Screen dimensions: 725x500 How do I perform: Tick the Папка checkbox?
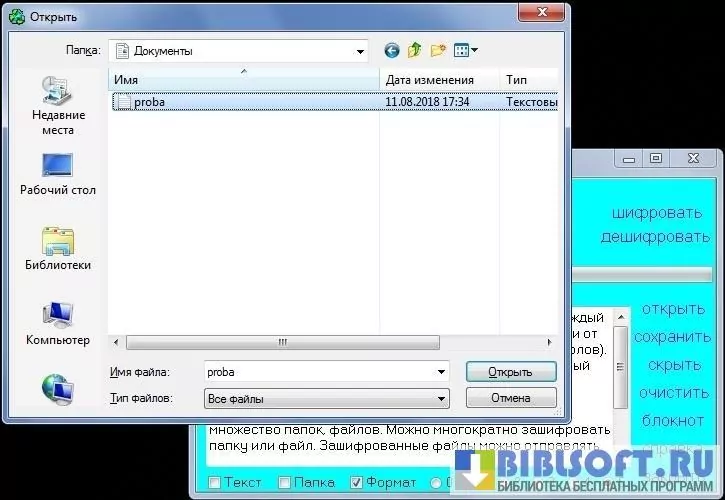point(285,483)
